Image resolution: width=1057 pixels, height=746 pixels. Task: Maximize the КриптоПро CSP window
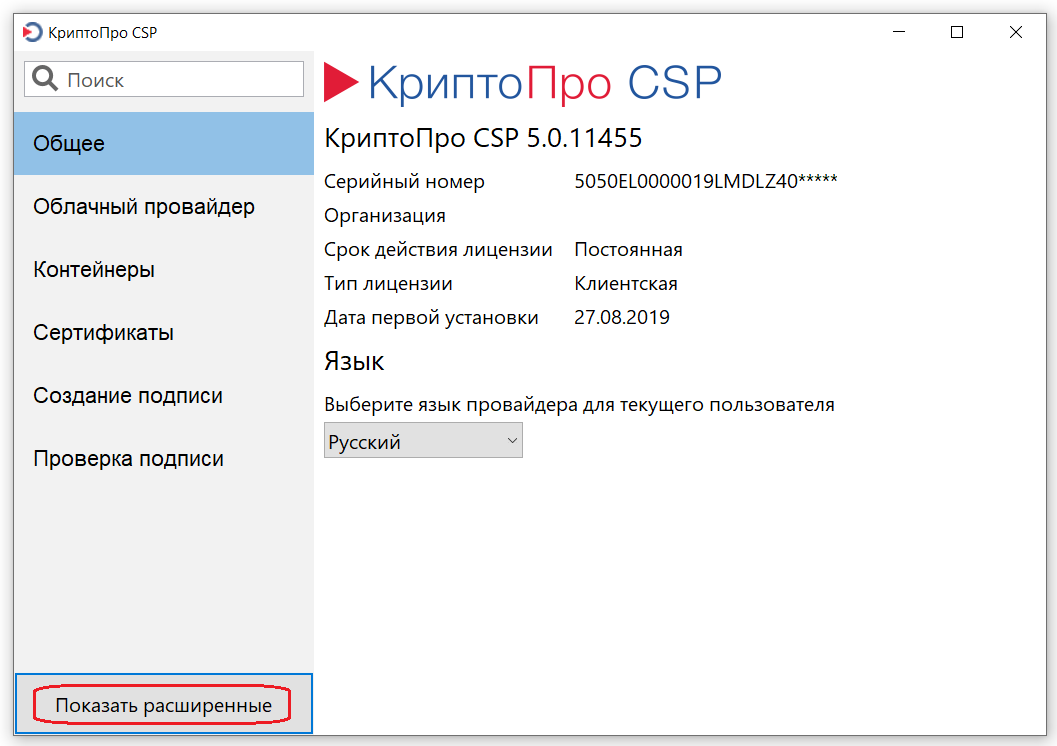(957, 32)
